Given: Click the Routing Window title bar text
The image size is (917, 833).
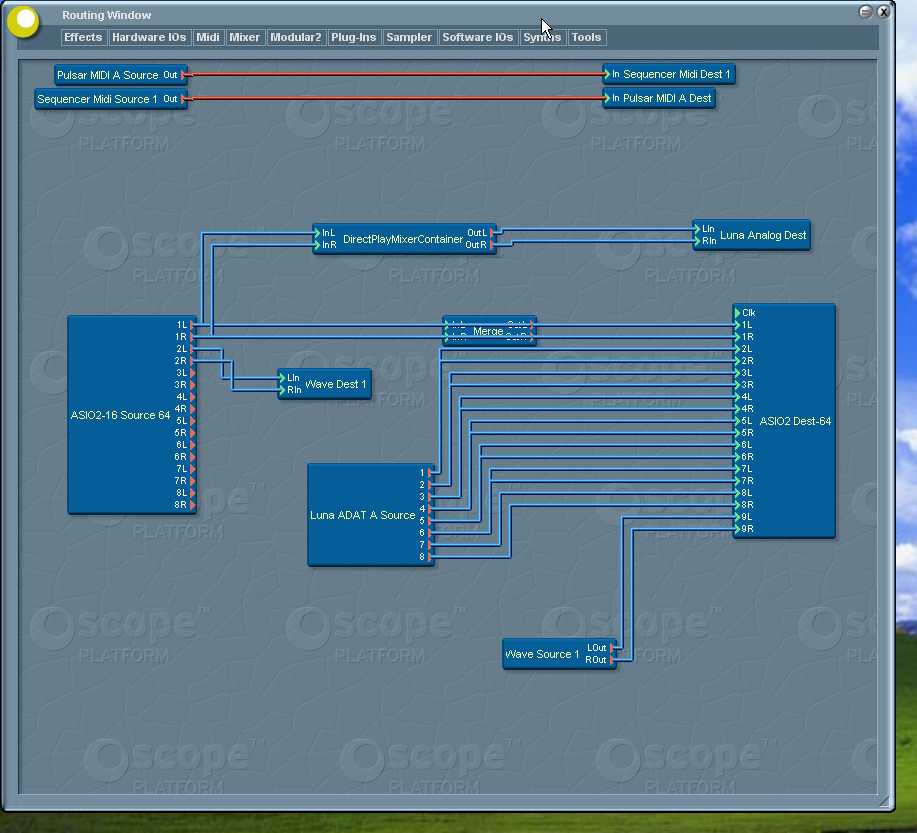Looking at the screenshot, I should [106, 15].
